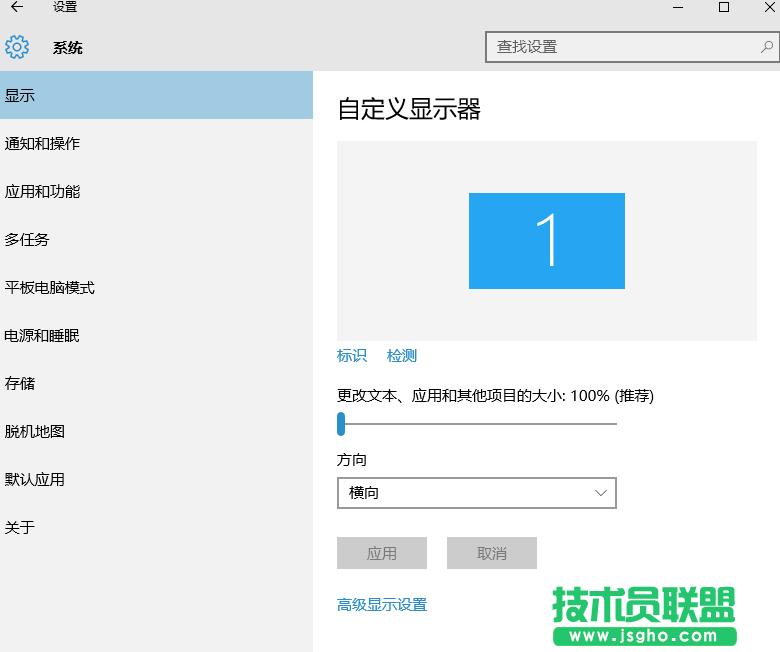Open the 存储 settings page
The height and width of the screenshot is (652, 780).
click(x=20, y=384)
